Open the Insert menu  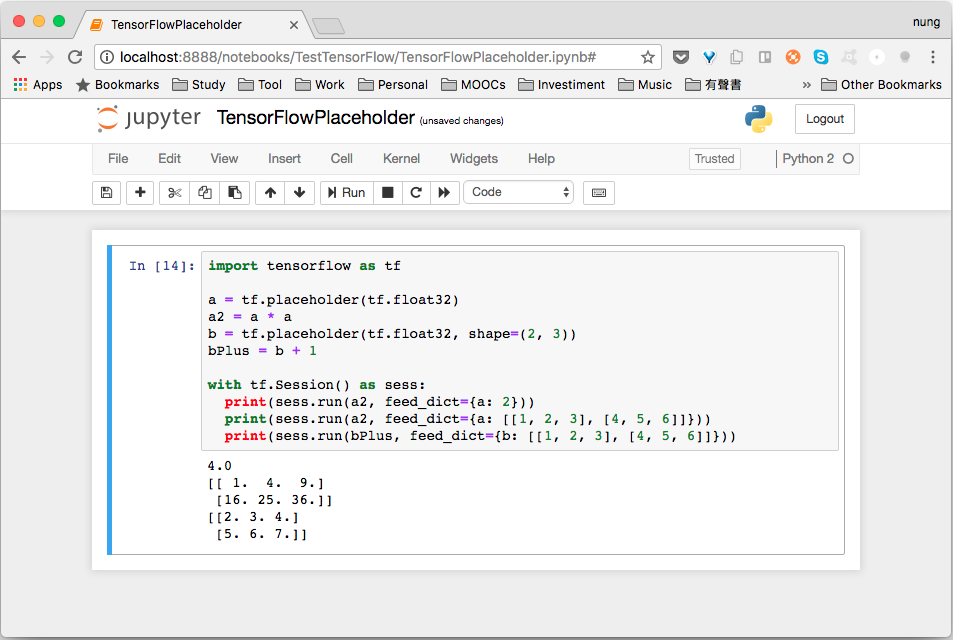point(284,159)
